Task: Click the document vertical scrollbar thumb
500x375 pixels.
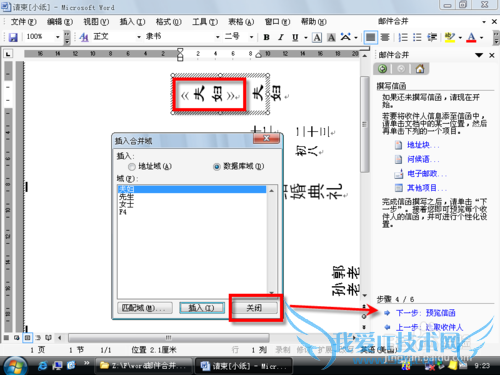Action: point(364,124)
